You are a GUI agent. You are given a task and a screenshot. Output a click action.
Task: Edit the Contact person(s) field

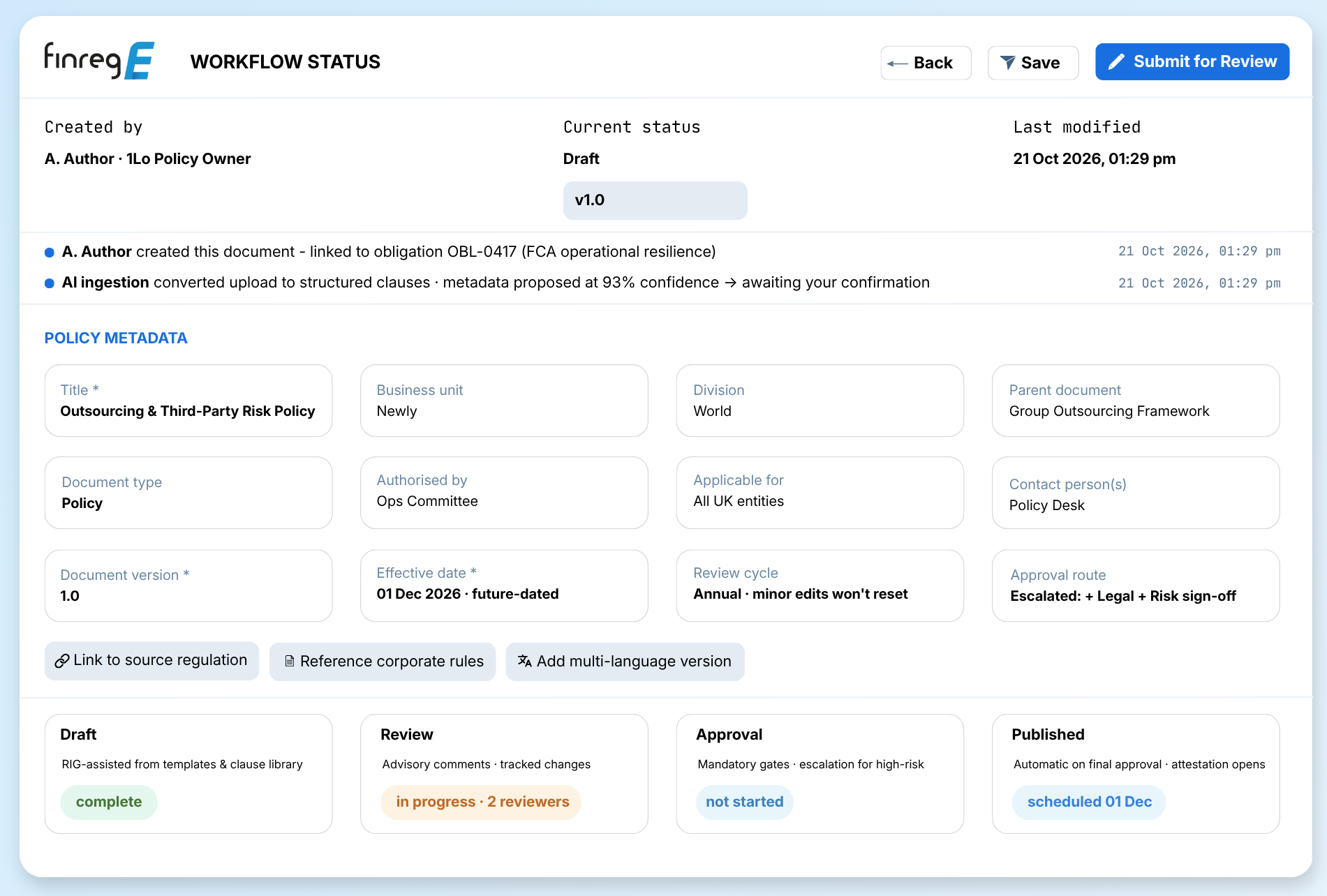click(x=1136, y=493)
